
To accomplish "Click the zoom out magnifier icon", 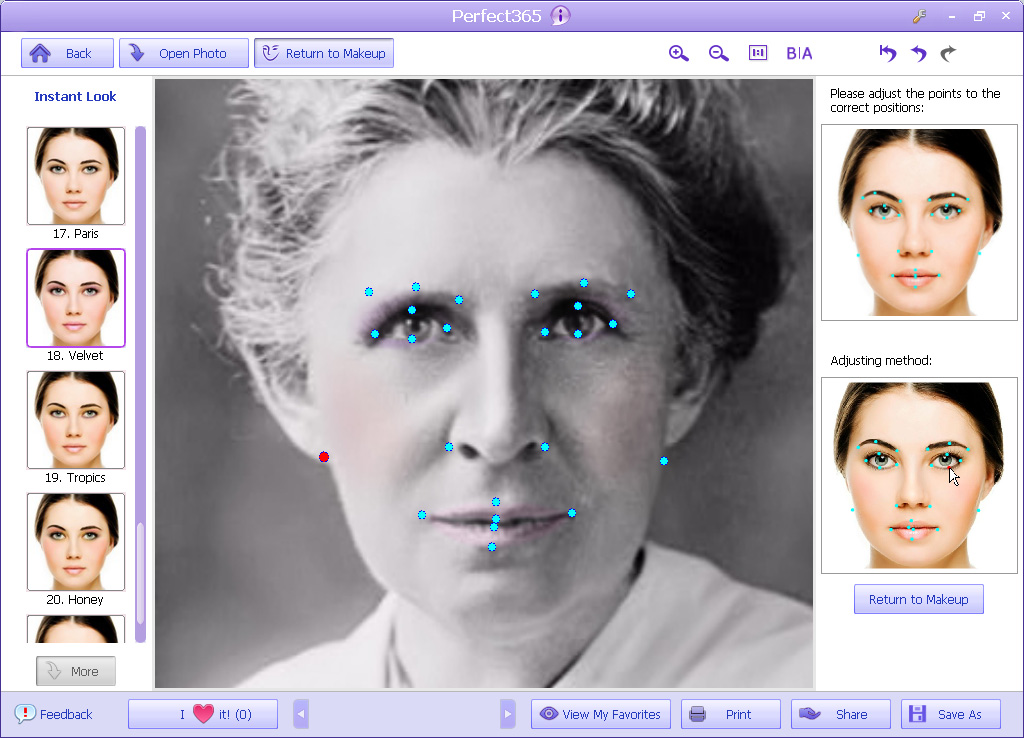I will (x=718, y=54).
